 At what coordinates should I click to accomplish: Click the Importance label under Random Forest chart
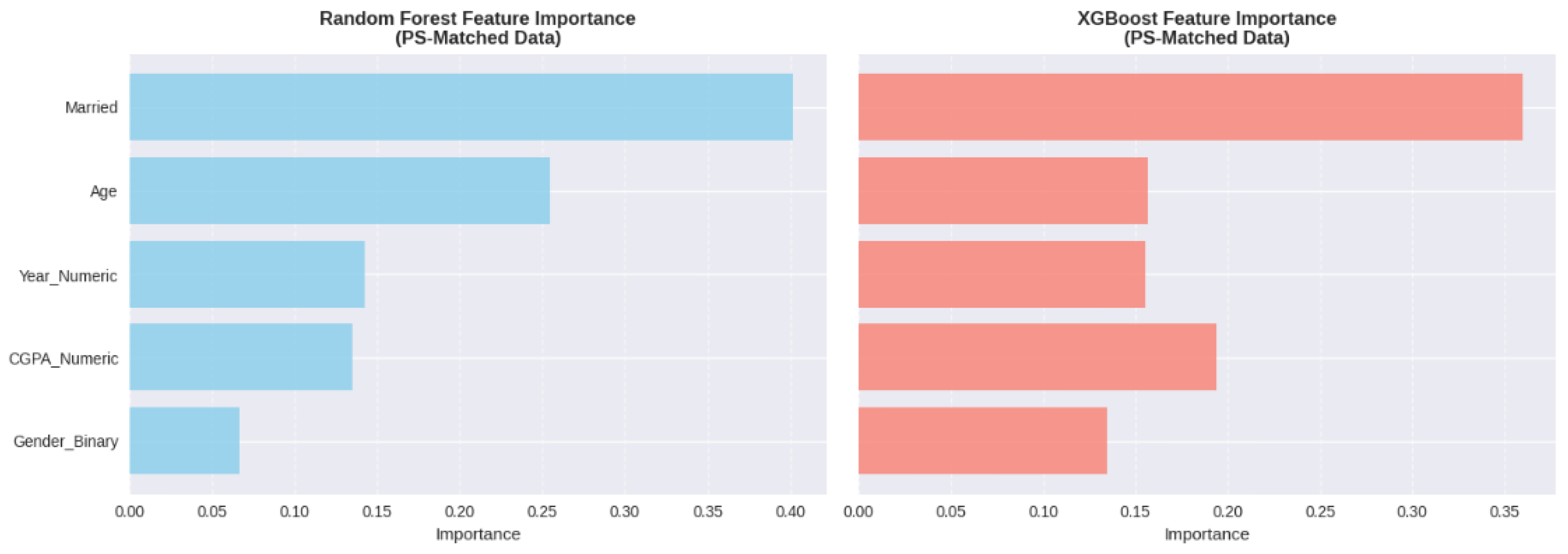pos(478,534)
